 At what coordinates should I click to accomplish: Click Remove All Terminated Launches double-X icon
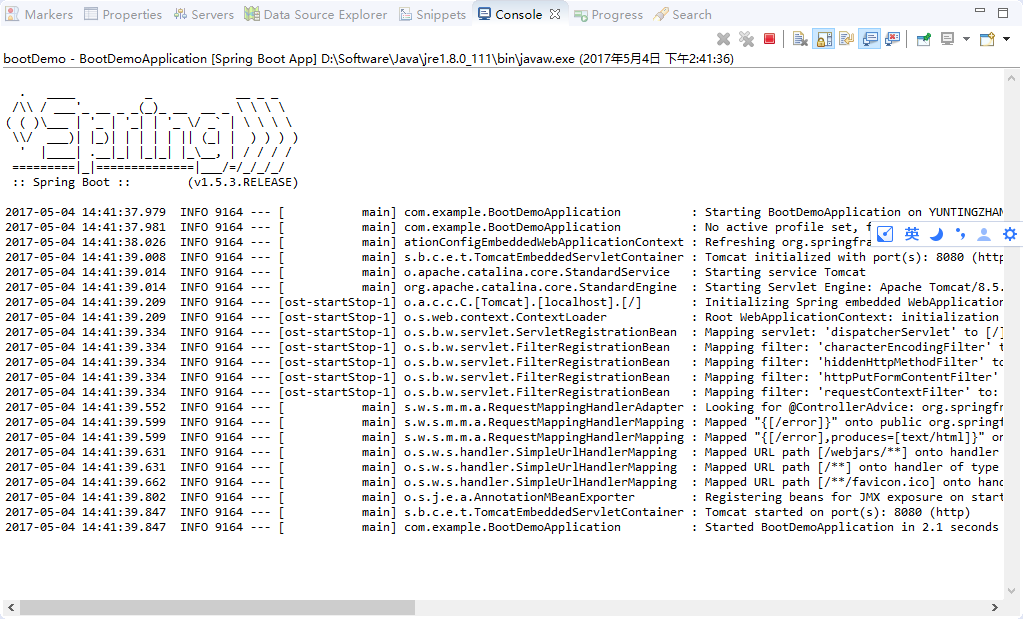click(746, 39)
